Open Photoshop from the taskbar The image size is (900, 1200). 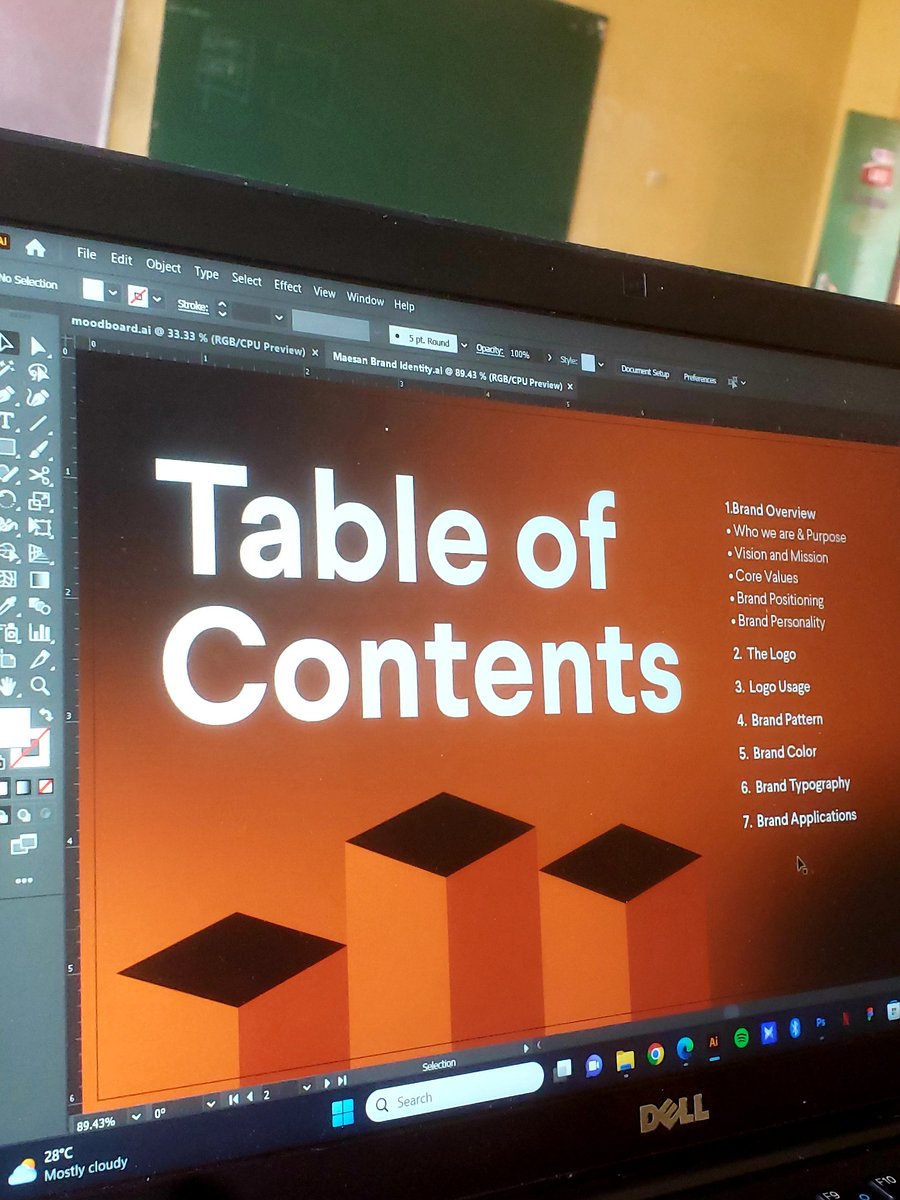[821, 1023]
